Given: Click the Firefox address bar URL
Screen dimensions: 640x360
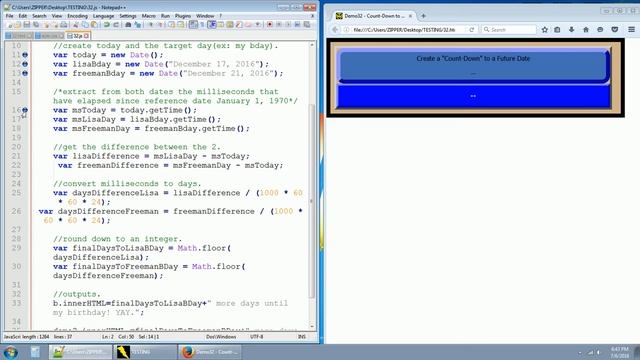Looking at the screenshot, I should (404, 30).
